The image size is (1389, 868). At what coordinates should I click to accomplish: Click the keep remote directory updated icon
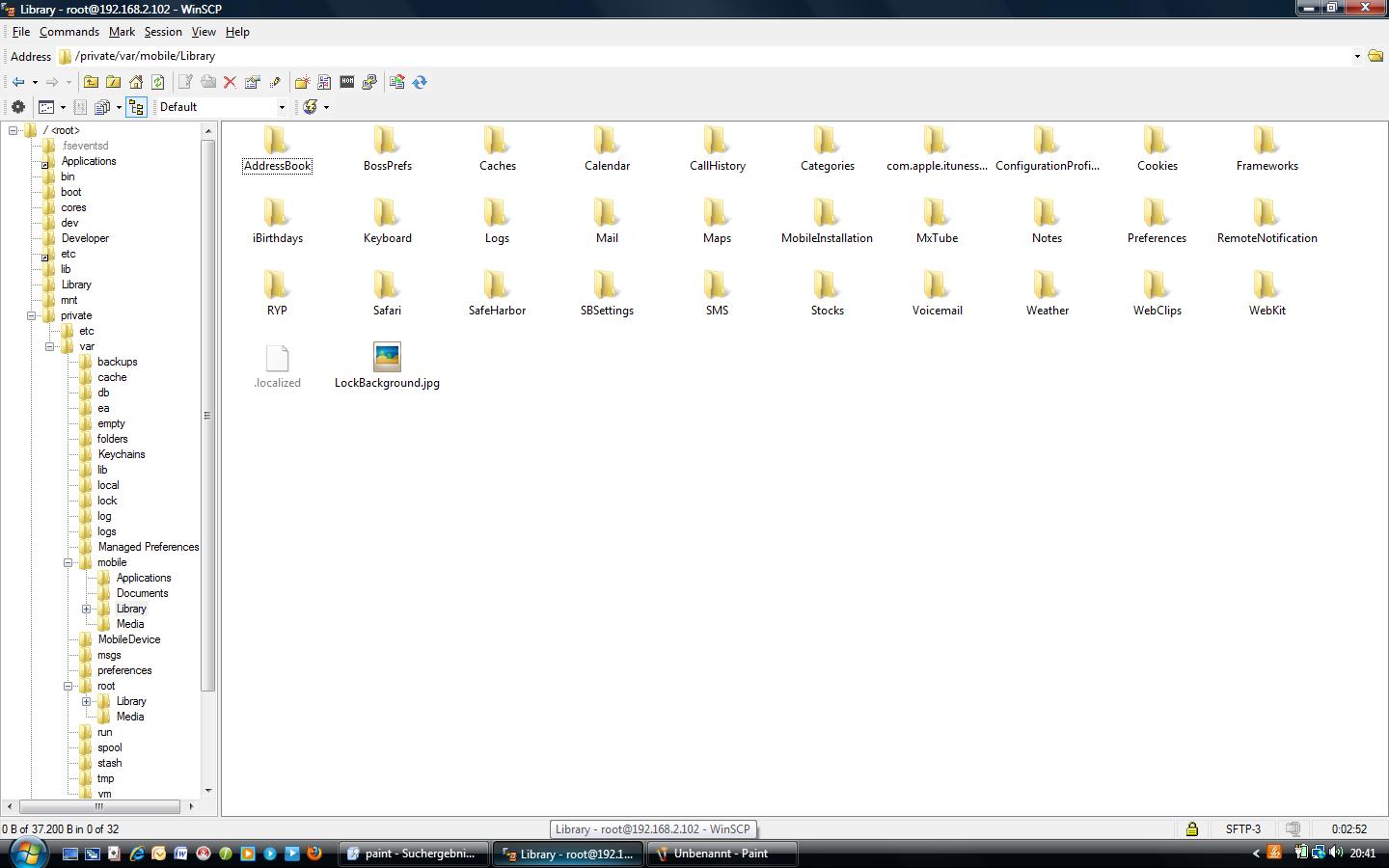click(396, 82)
